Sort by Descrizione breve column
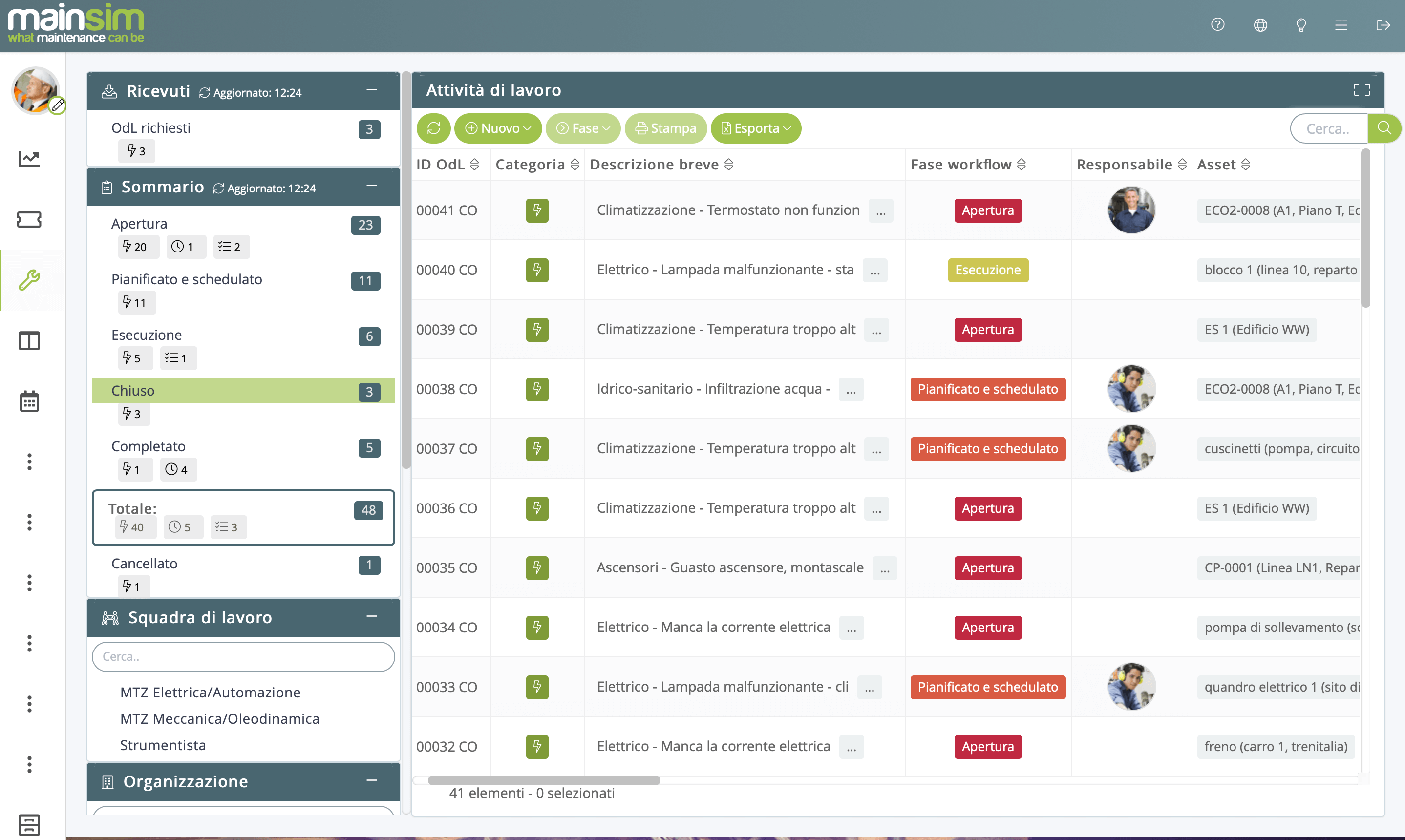 pyautogui.click(x=728, y=165)
